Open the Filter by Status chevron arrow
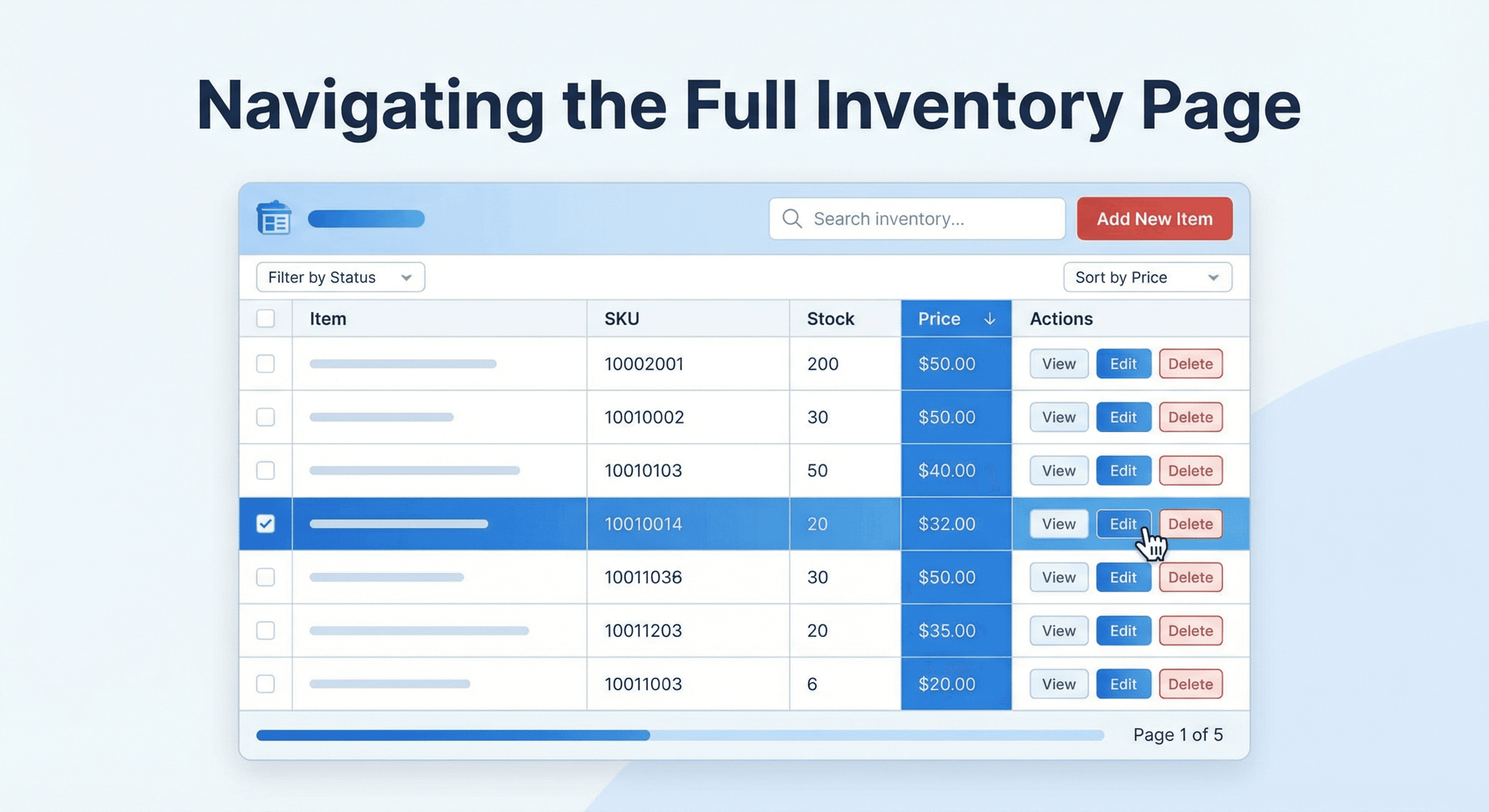Image resolution: width=1489 pixels, height=812 pixels. click(x=407, y=277)
